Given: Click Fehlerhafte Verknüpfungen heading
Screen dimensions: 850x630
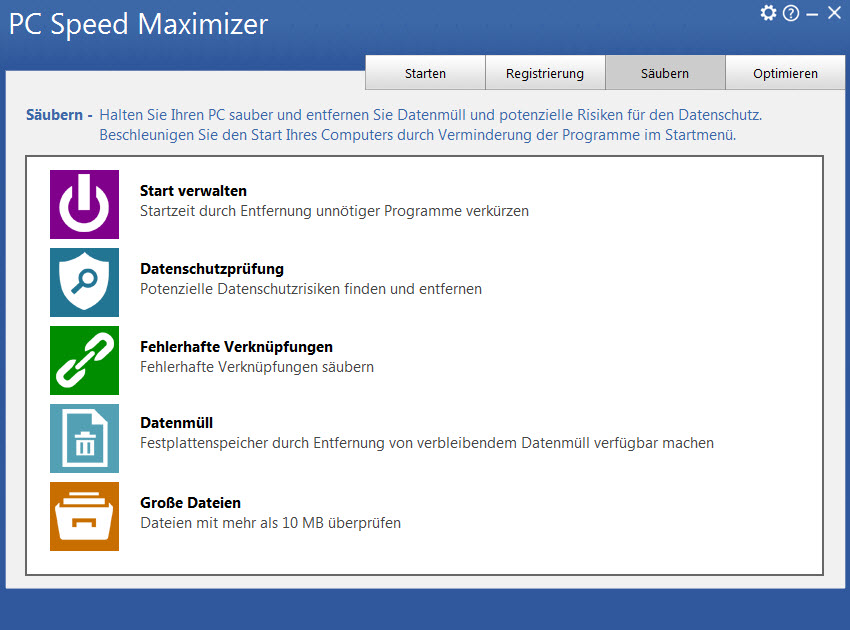Looking at the screenshot, I should coord(236,347).
